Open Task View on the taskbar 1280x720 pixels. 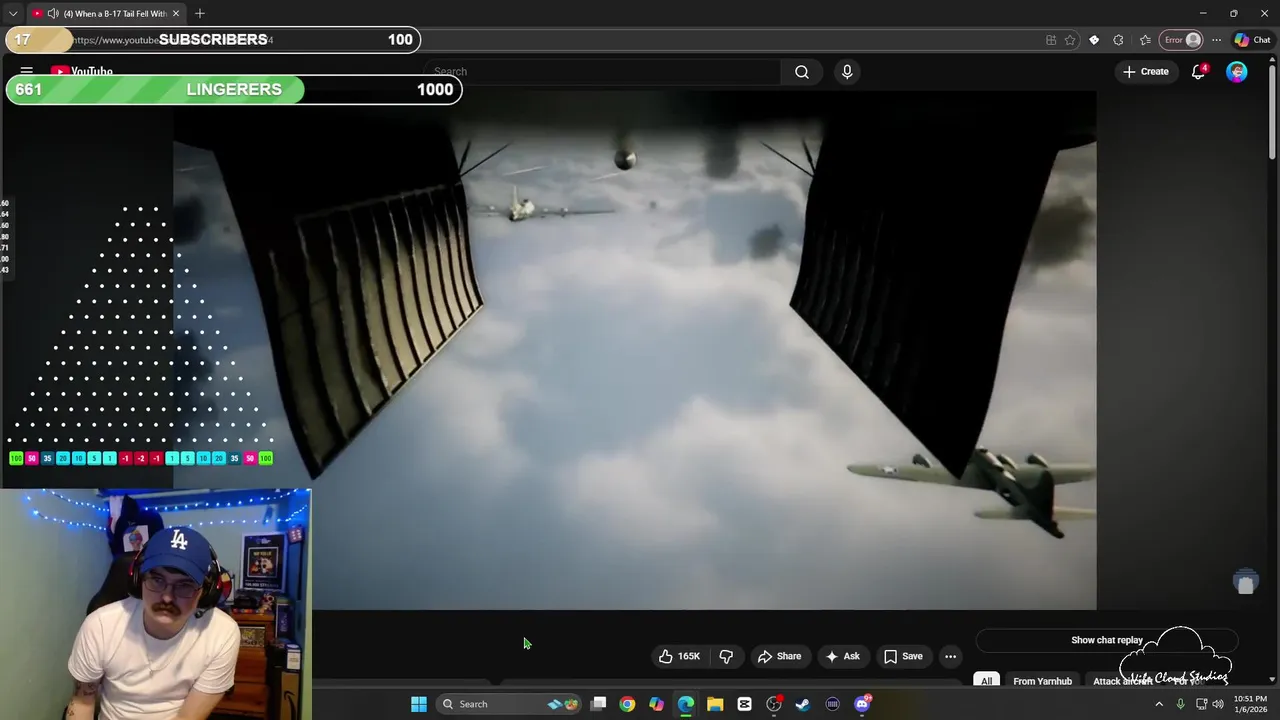[598, 704]
